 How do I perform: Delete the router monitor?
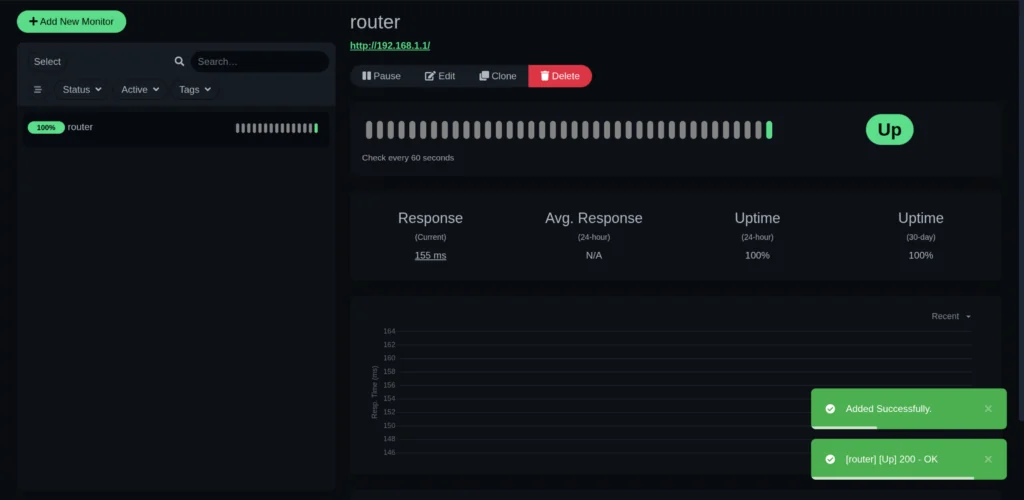tap(560, 76)
